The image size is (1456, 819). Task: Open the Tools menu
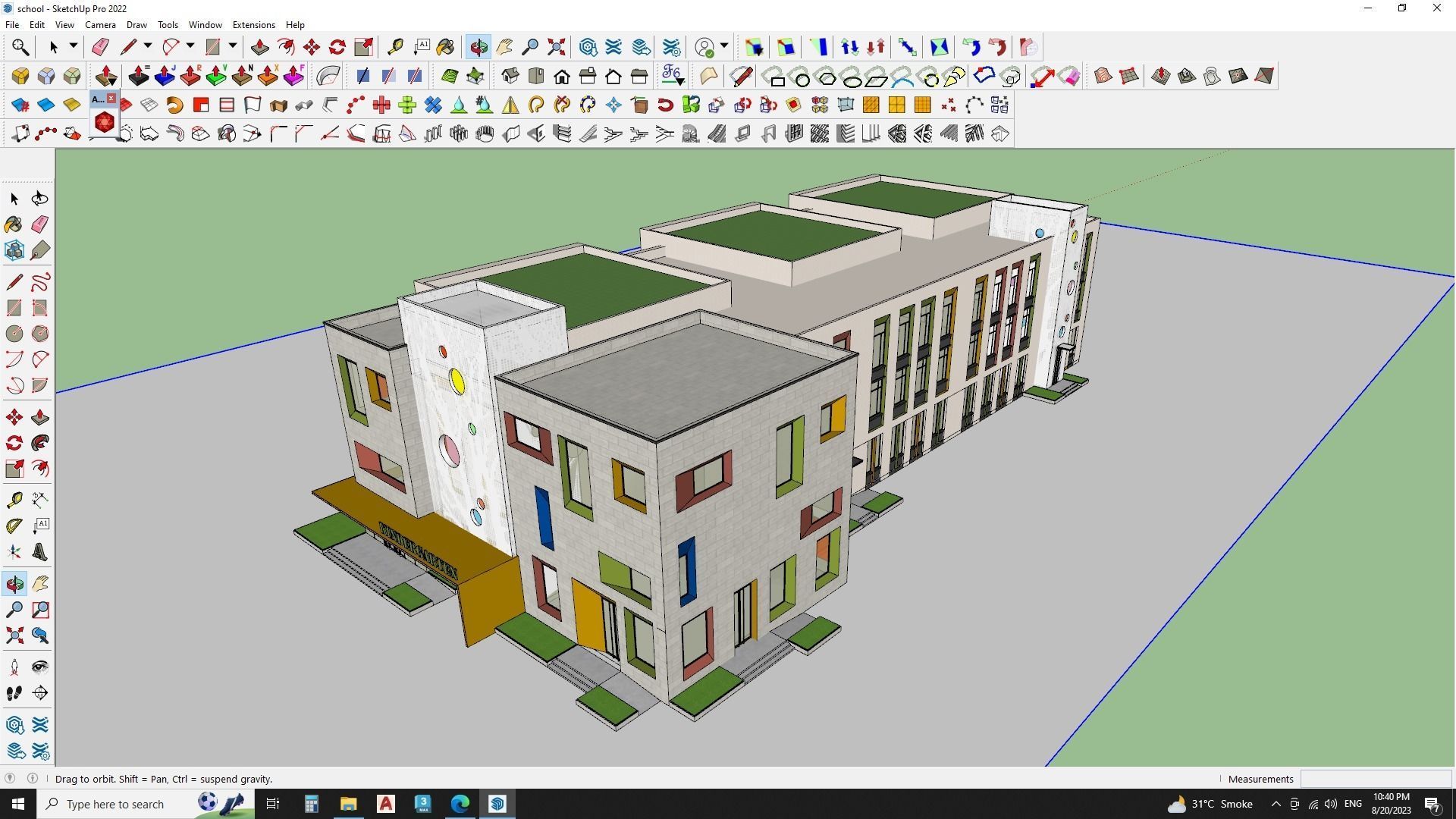tap(168, 25)
